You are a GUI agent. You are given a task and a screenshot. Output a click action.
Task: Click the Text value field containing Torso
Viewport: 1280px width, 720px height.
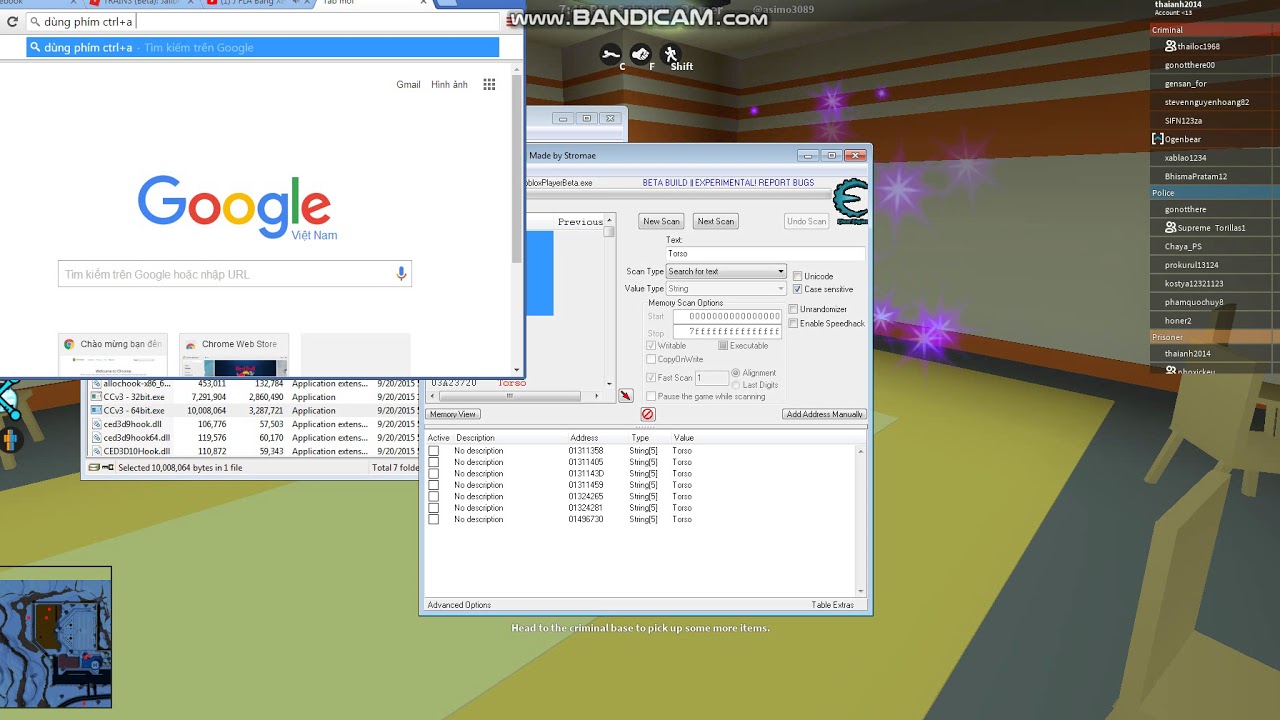coord(766,254)
